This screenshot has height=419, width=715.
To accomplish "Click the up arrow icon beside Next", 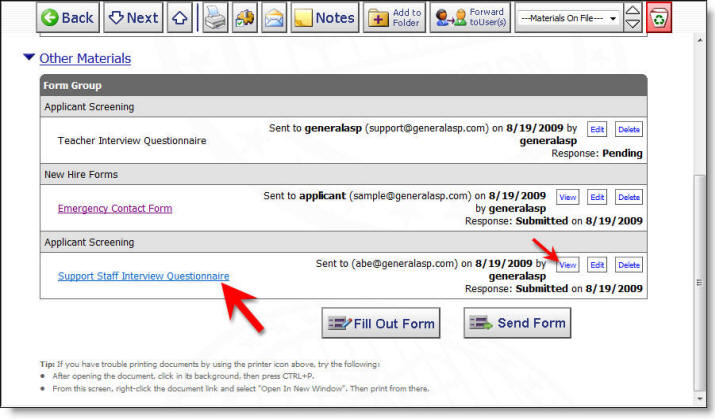I will pos(180,17).
